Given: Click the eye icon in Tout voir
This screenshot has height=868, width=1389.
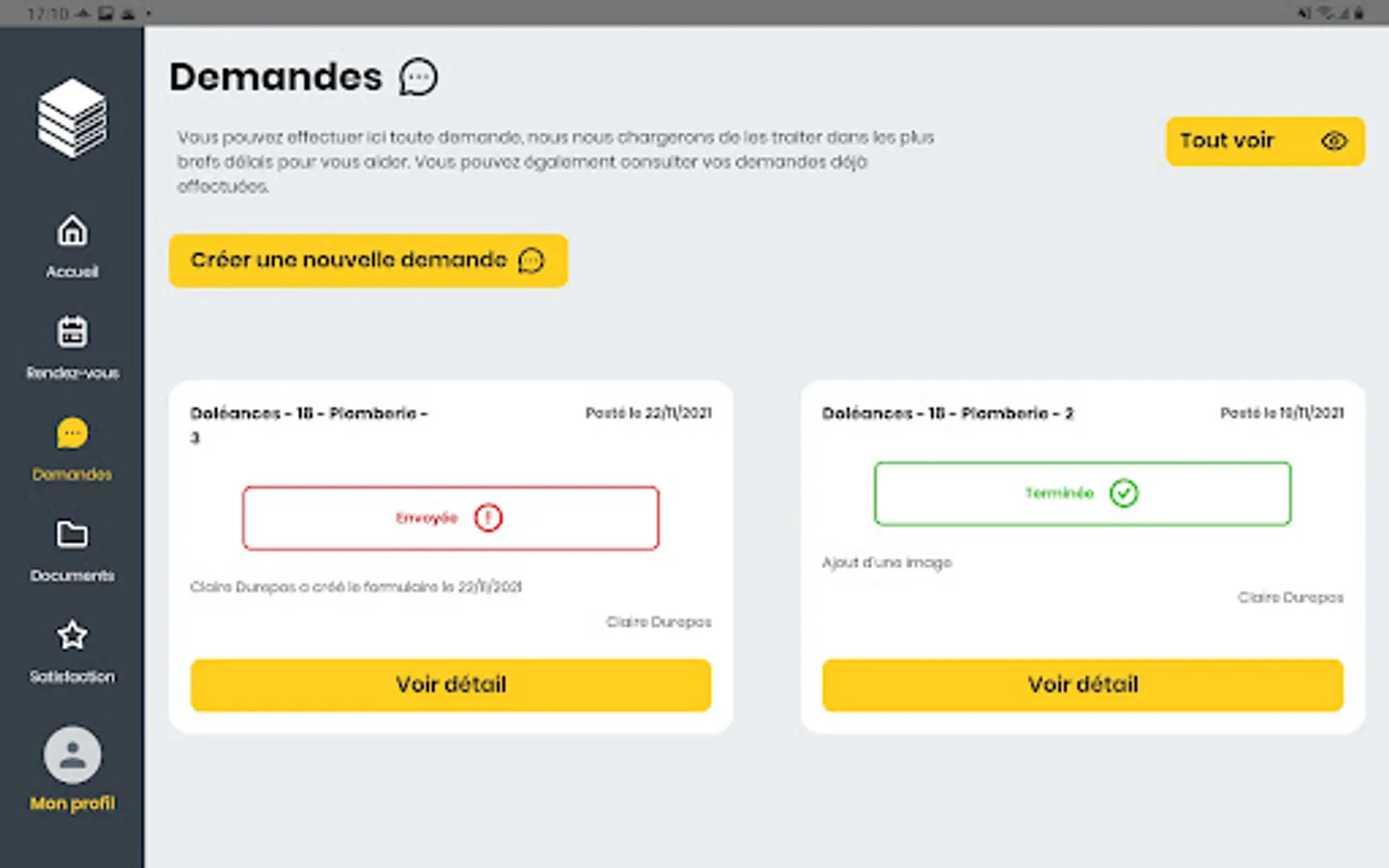Looking at the screenshot, I should (x=1334, y=141).
